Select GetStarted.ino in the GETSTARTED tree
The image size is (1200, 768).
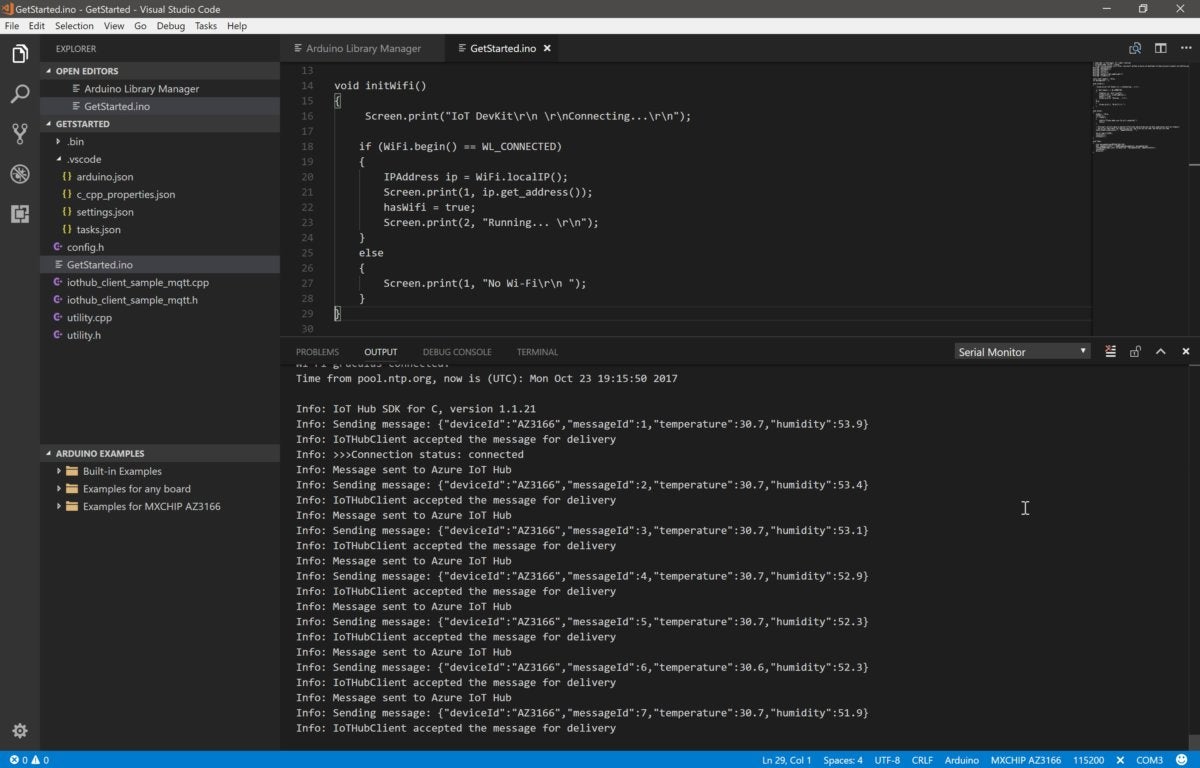pos(160,265)
